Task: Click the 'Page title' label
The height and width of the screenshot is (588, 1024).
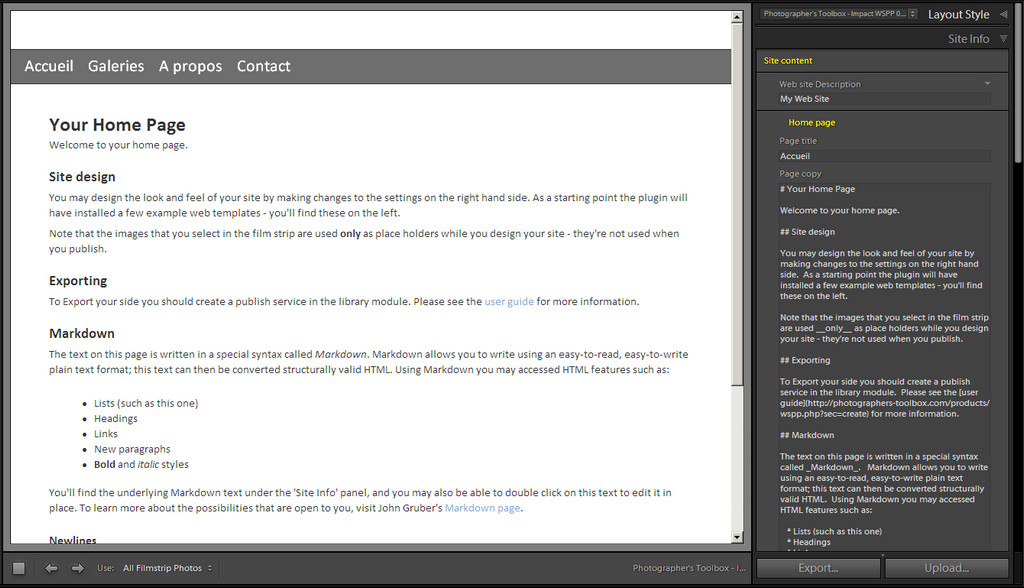Action: point(798,141)
